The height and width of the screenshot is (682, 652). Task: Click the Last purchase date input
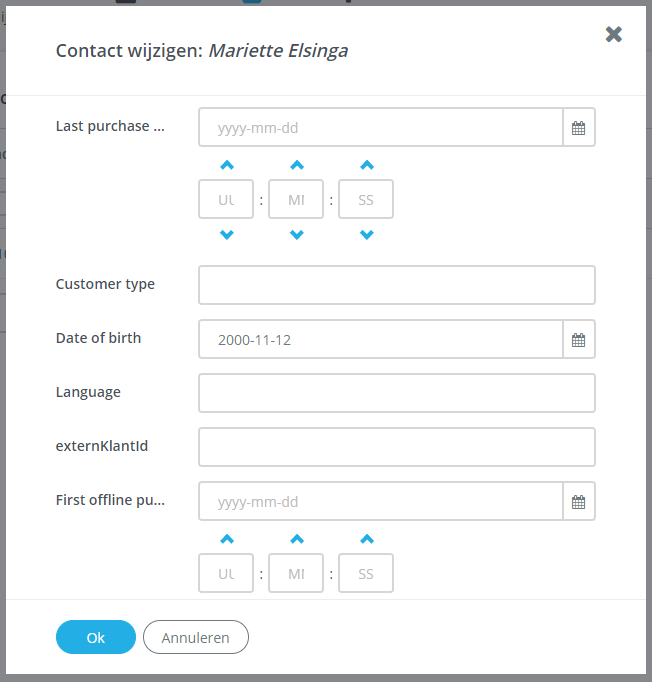380,128
